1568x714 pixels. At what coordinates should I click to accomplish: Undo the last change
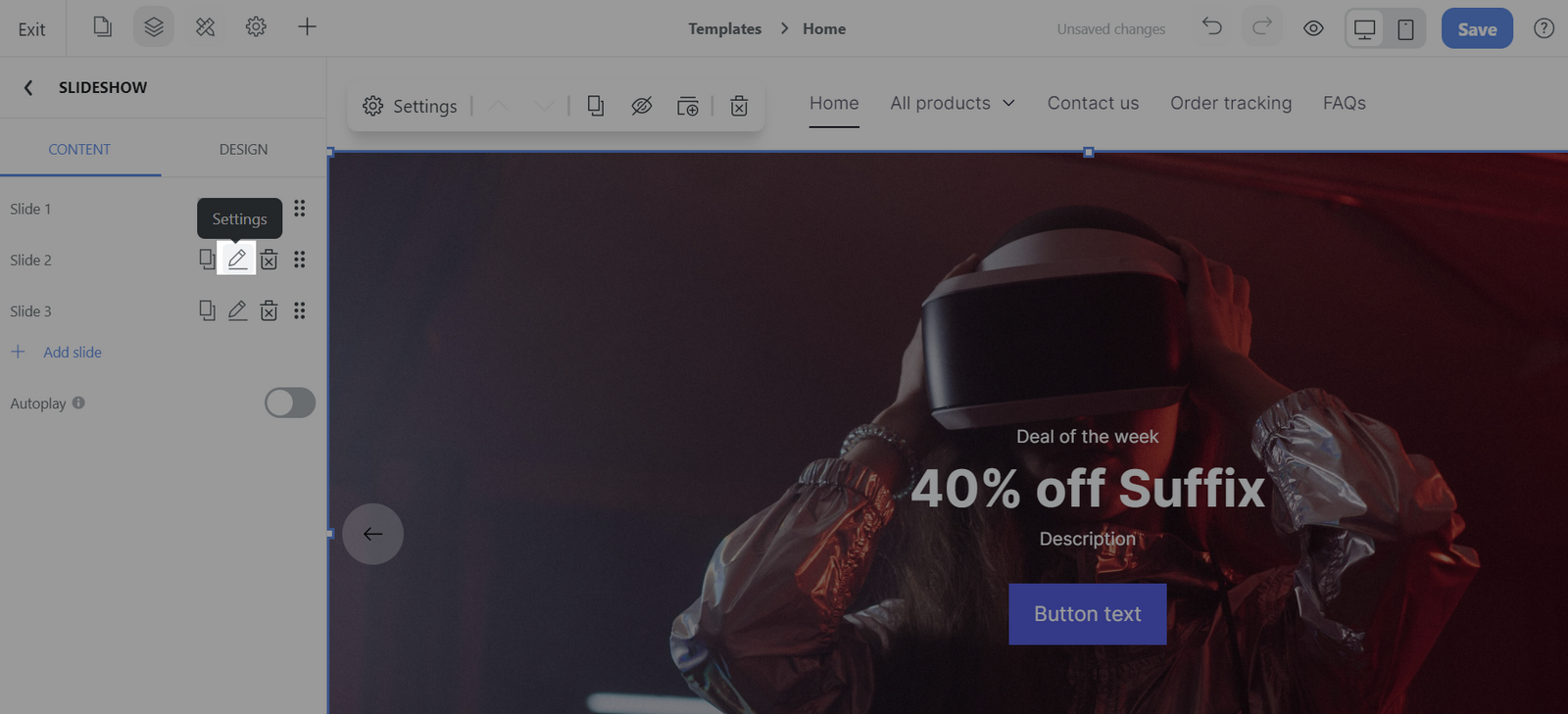tap(1212, 26)
